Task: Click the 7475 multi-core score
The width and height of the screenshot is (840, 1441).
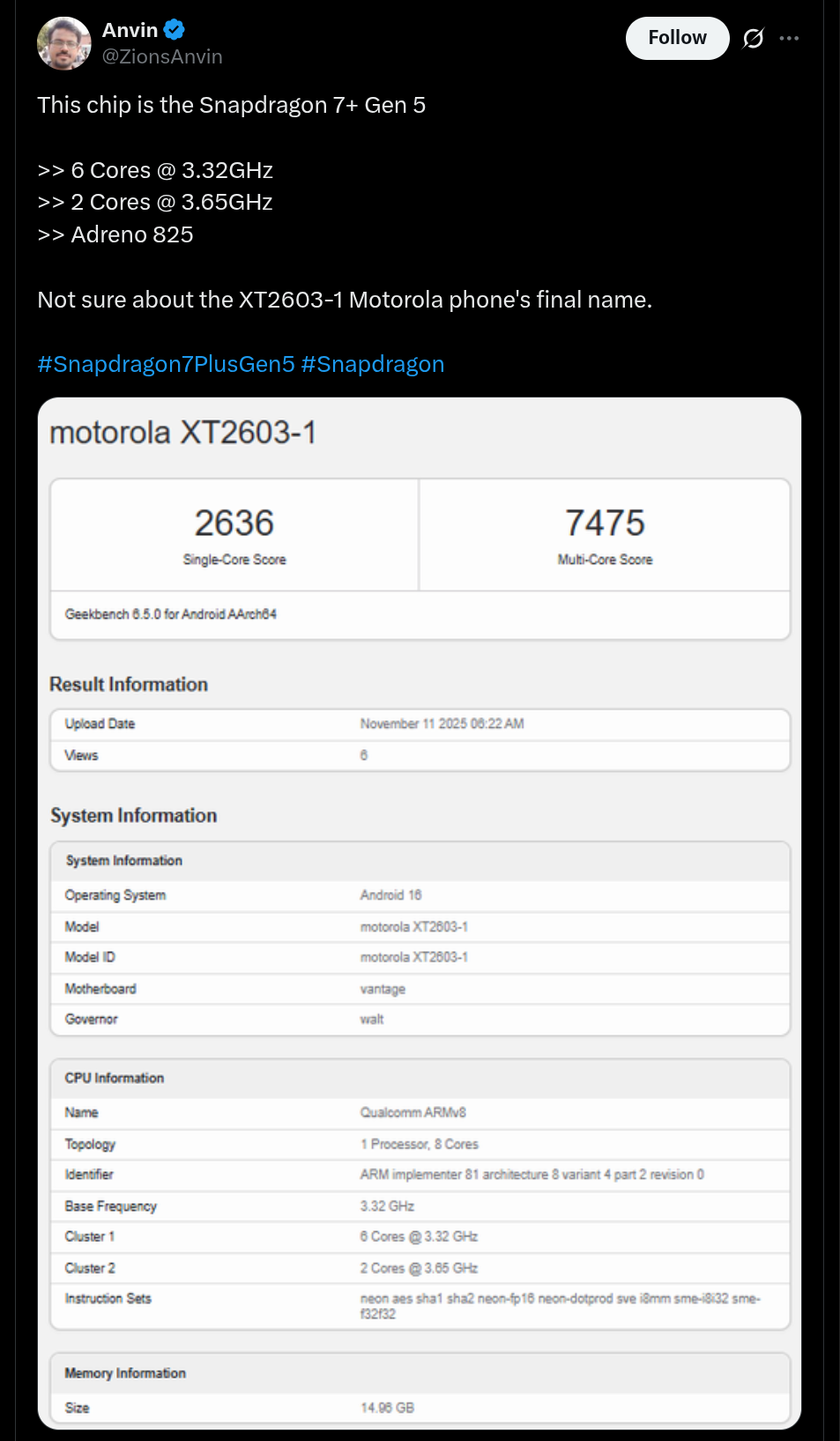Action: pyautogui.click(x=605, y=524)
